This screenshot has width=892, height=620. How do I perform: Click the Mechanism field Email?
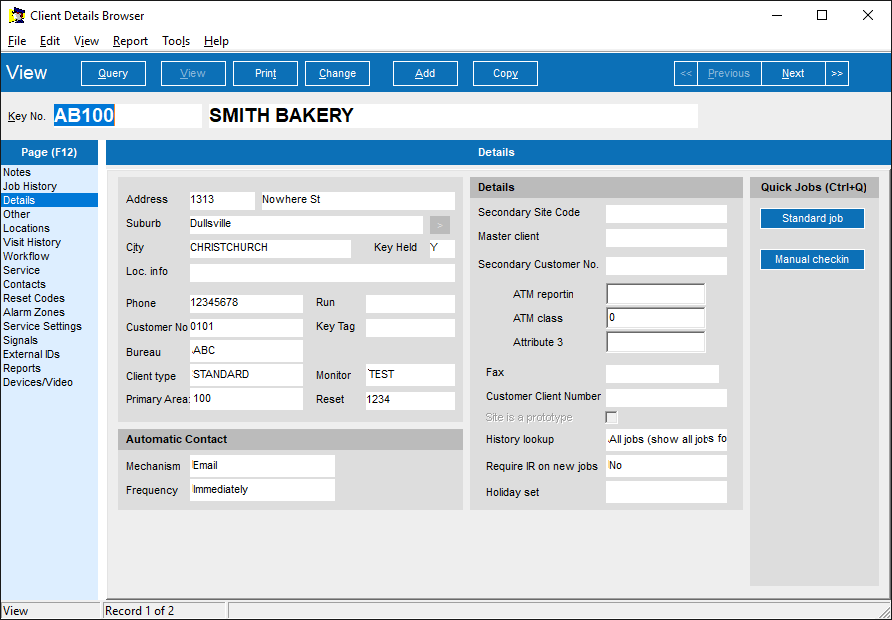click(262, 466)
